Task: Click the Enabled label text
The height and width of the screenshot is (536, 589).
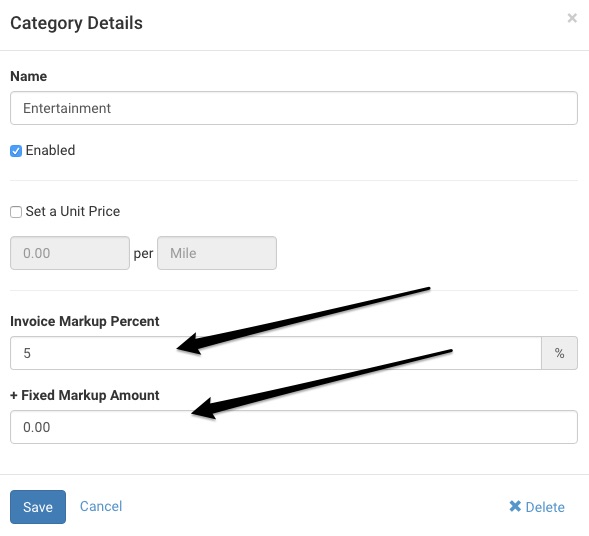Action: coord(50,150)
